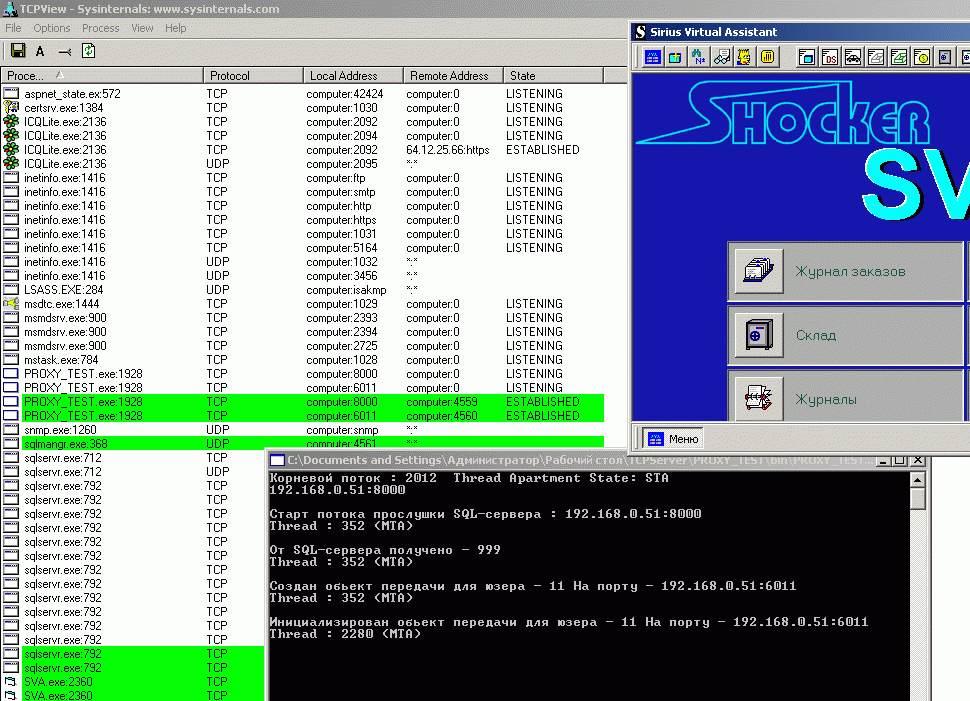Click the computer:5164 local address cell
This screenshot has width=970, height=701.
coord(341,247)
